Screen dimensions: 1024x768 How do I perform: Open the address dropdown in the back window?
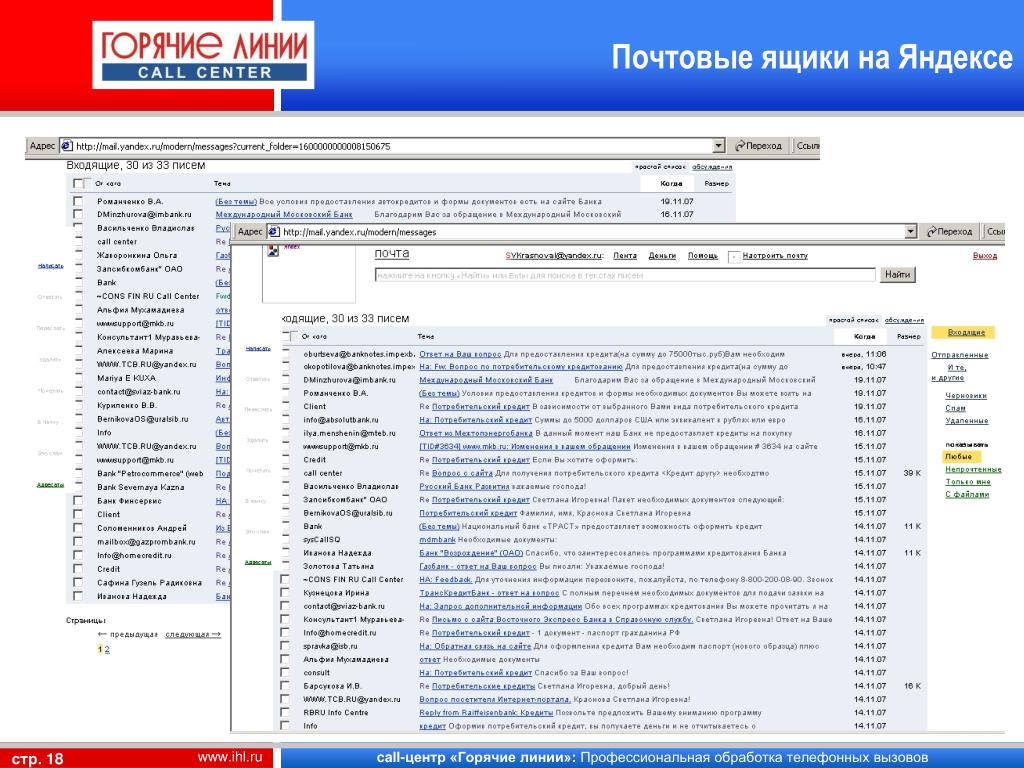point(718,146)
